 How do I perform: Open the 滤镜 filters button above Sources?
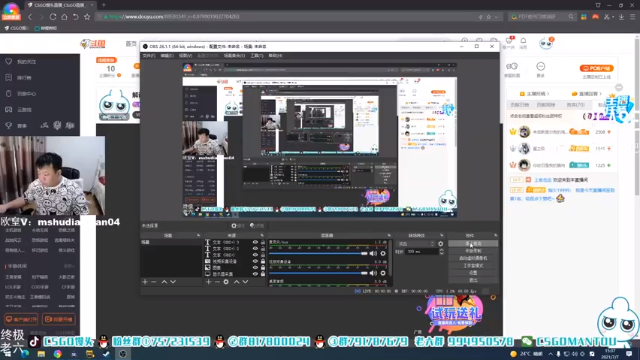(x=258, y=225)
